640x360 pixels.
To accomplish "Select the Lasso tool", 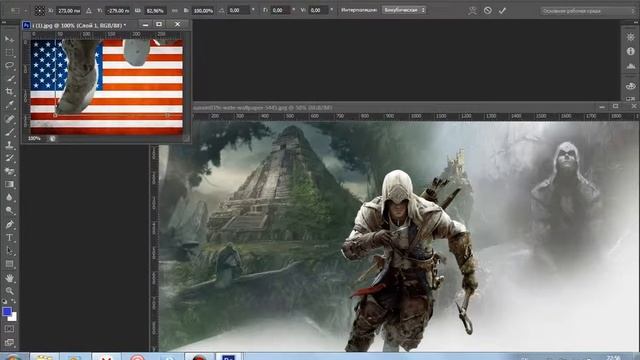I will click(x=9, y=66).
